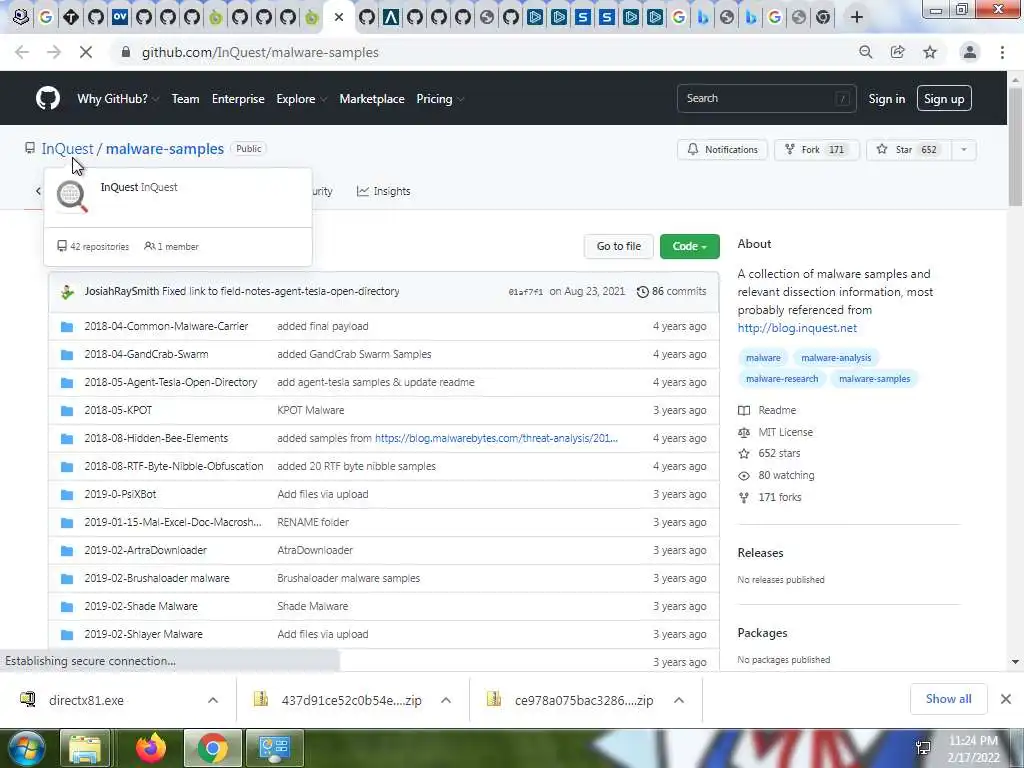This screenshot has height=768, width=1024.
Task: Click the share page icon
Action: click(898, 52)
